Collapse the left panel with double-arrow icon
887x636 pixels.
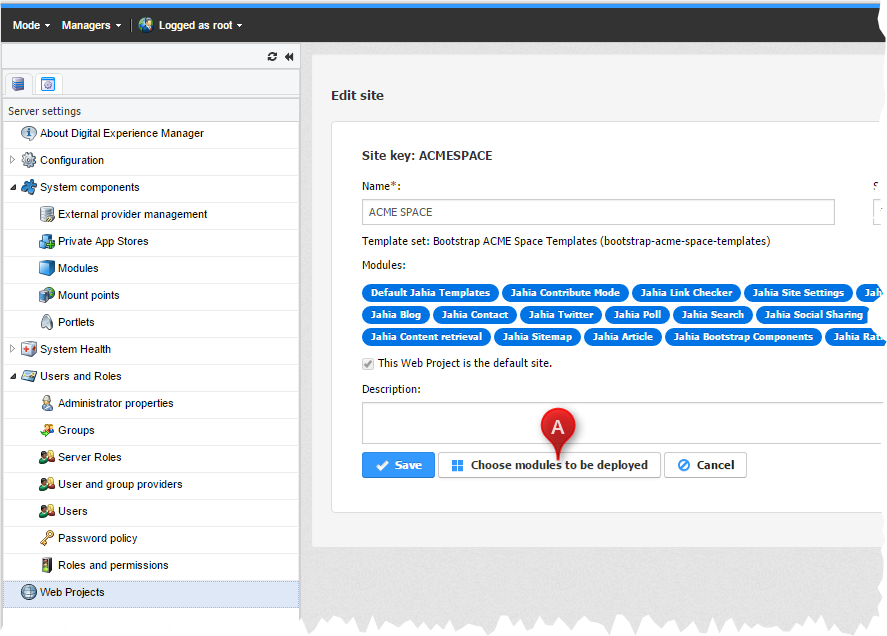(x=289, y=57)
